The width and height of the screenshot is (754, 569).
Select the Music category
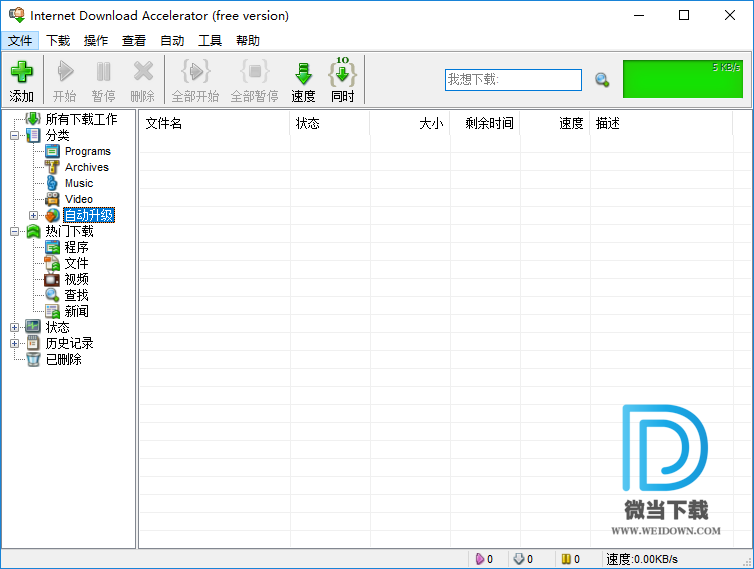(79, 183)
